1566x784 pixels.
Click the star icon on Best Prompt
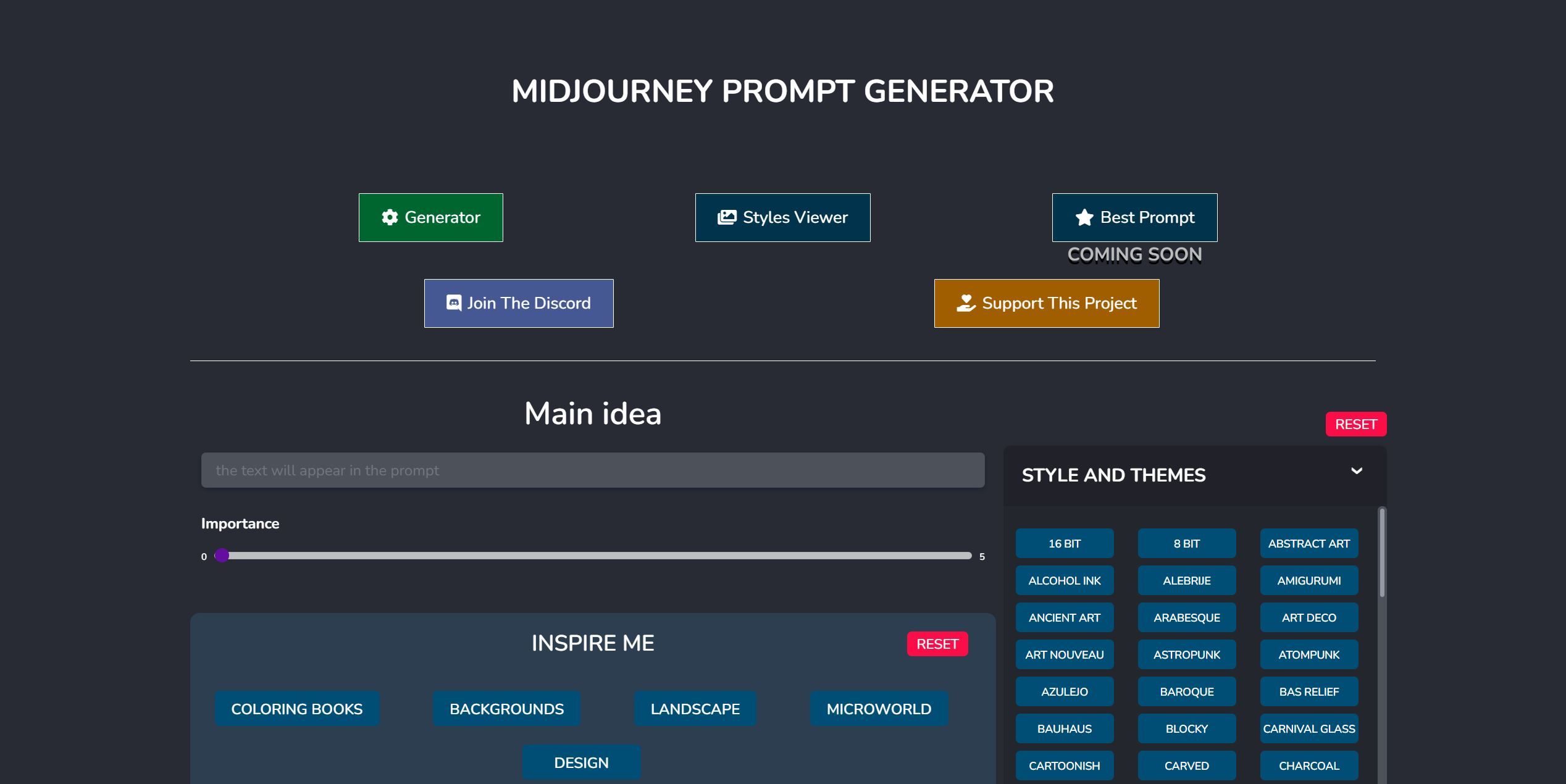(1084, 217)
